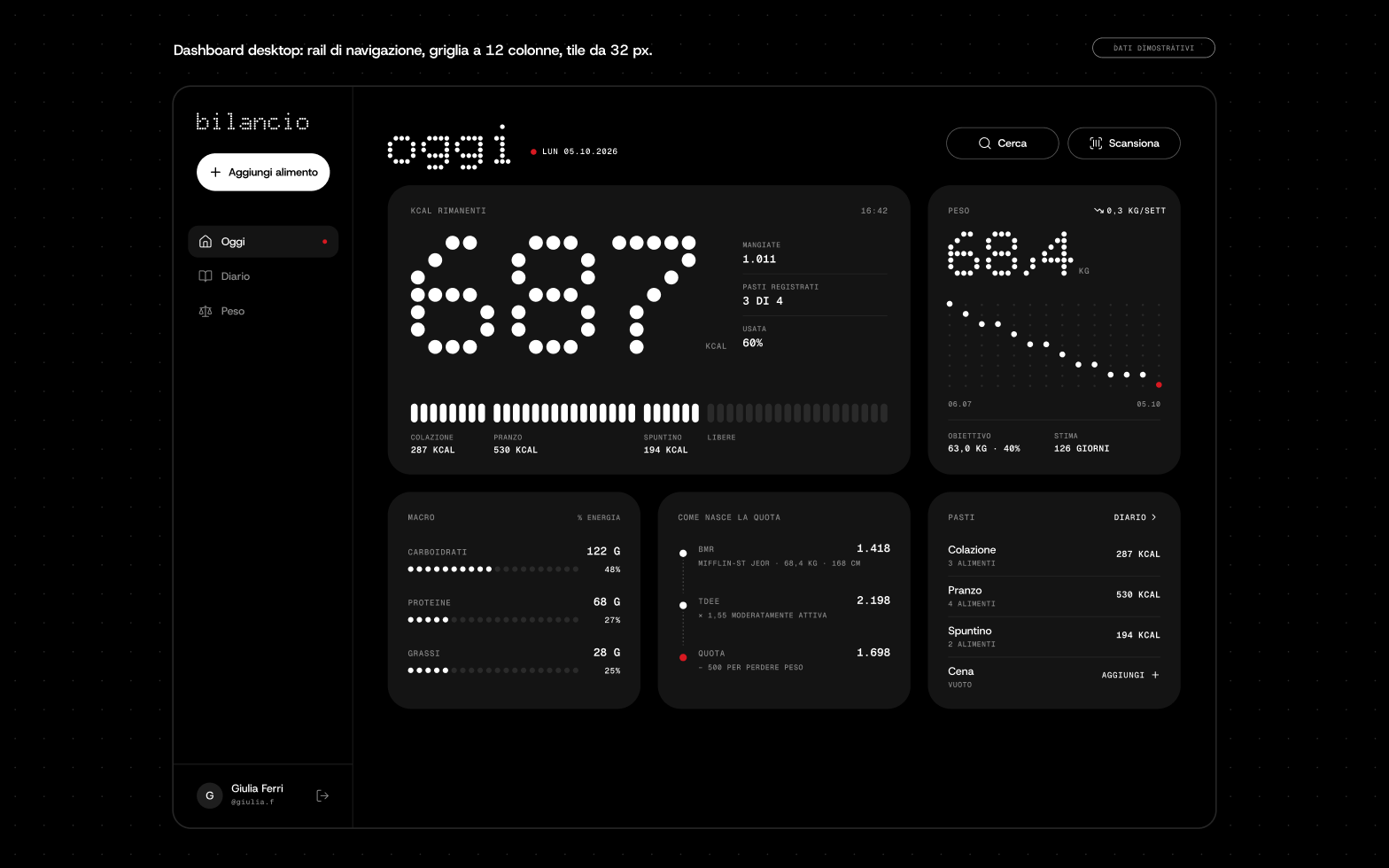Click AGGIUNGI for the Cena meal
1389x868 pixels.
pyautogui.click(x=1130, y=675)
